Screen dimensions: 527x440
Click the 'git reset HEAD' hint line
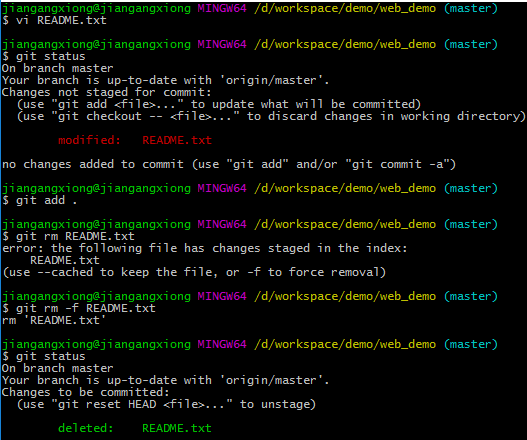click(166, 404)
